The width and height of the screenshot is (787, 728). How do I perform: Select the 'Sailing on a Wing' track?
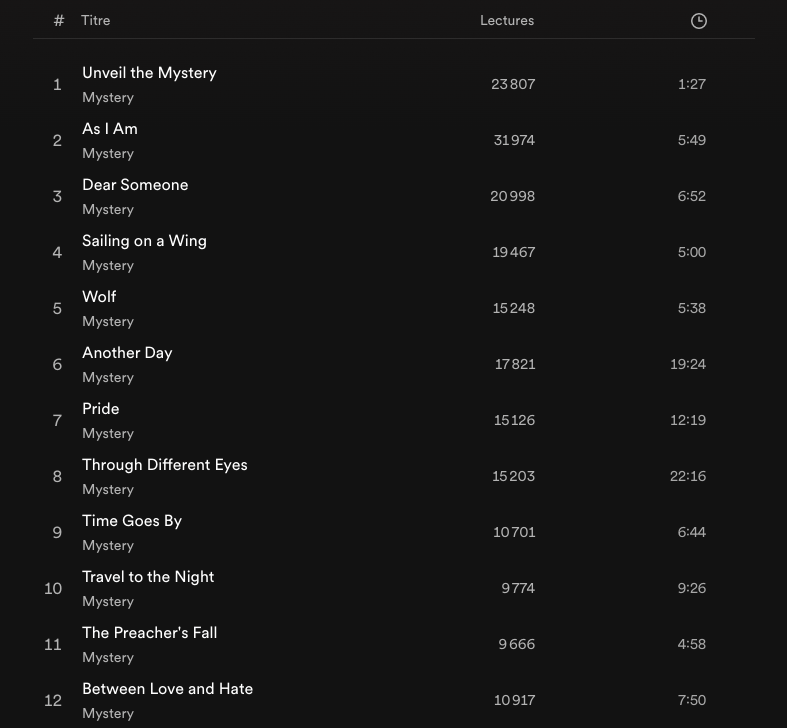coord(144,241)
